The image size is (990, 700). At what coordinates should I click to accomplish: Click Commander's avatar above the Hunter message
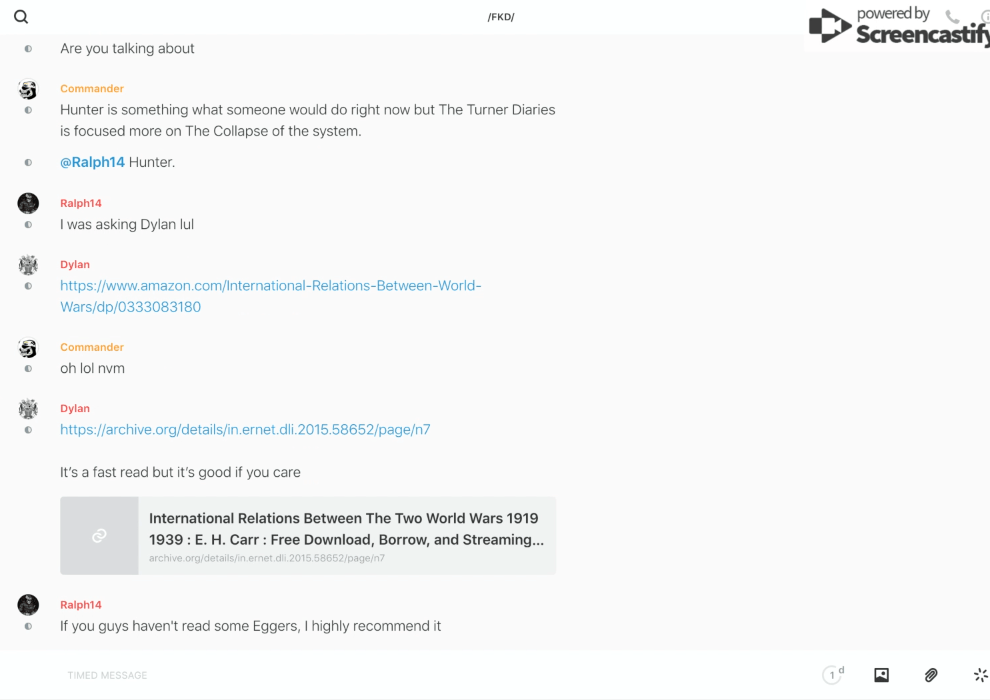click(28, 90)
